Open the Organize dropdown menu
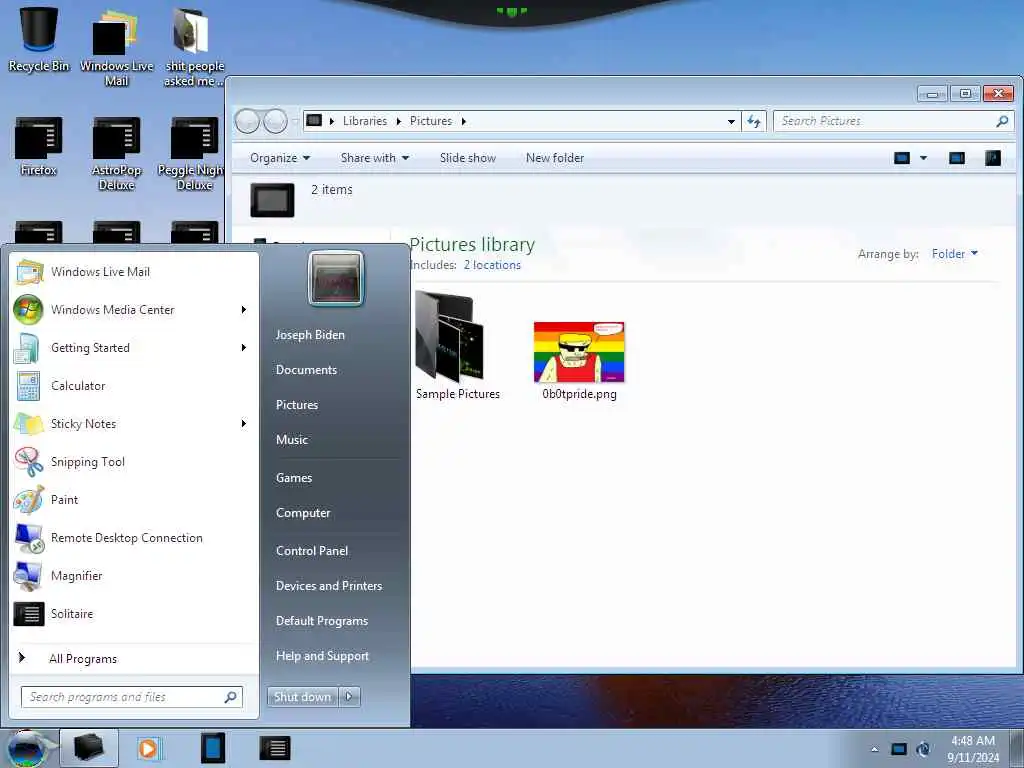 [280, 158]
